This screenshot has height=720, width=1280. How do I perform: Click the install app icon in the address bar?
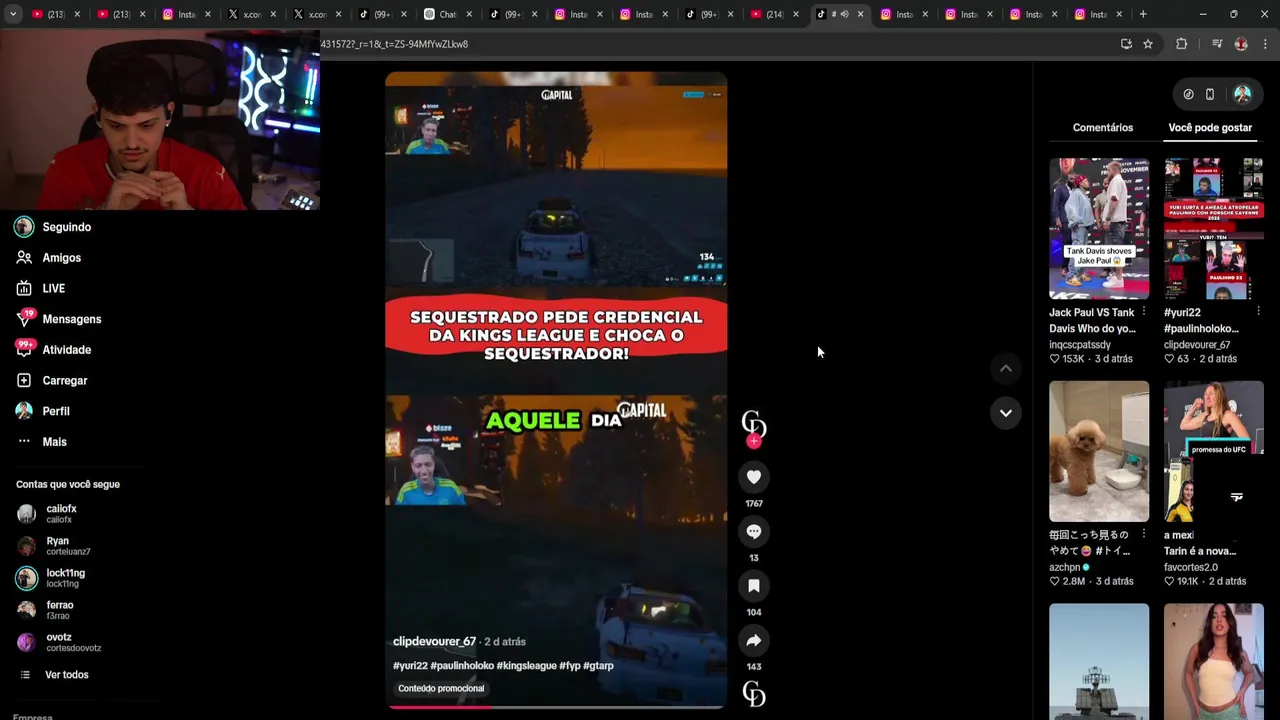1126,44
